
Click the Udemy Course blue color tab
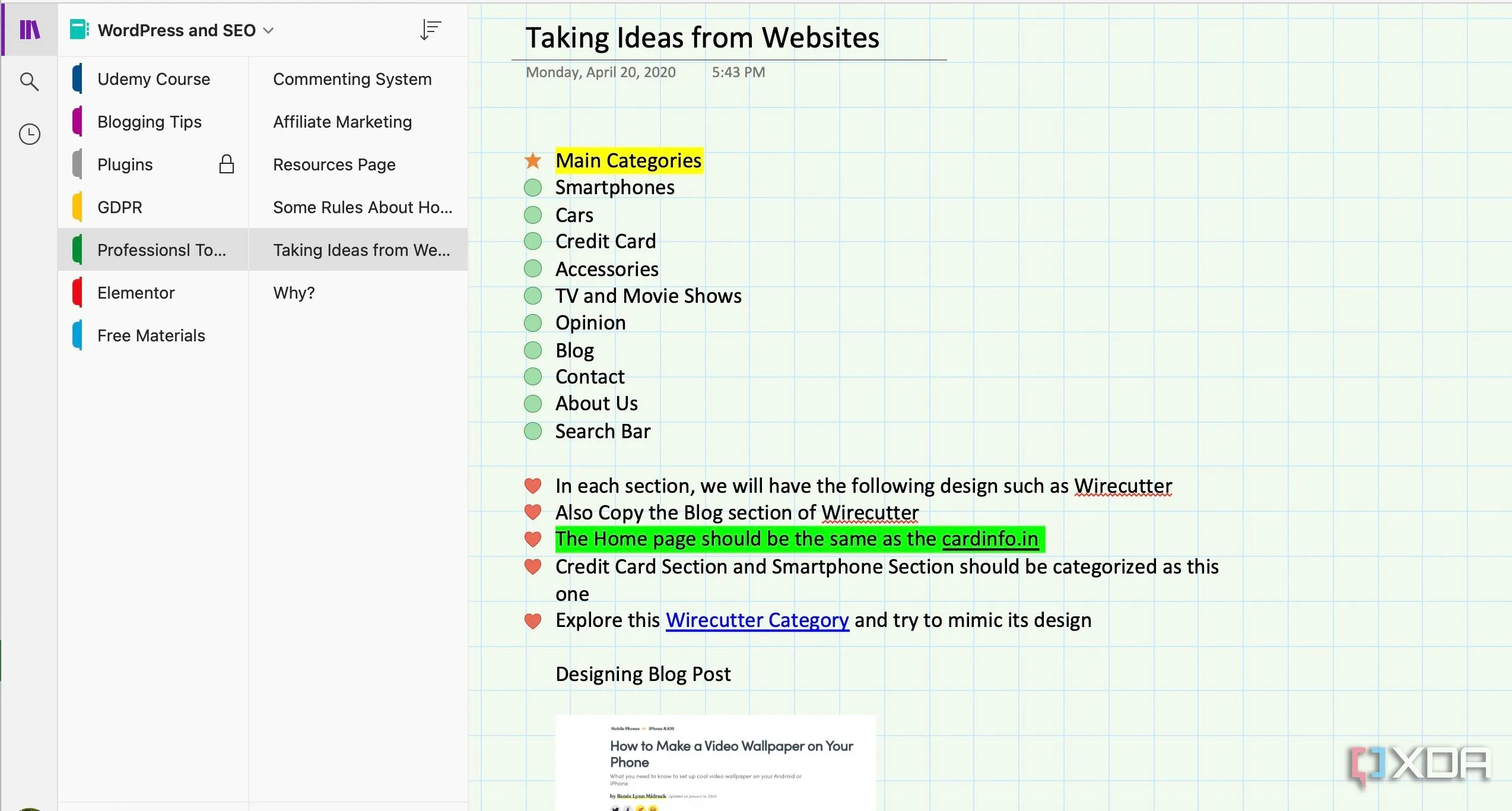77,79
